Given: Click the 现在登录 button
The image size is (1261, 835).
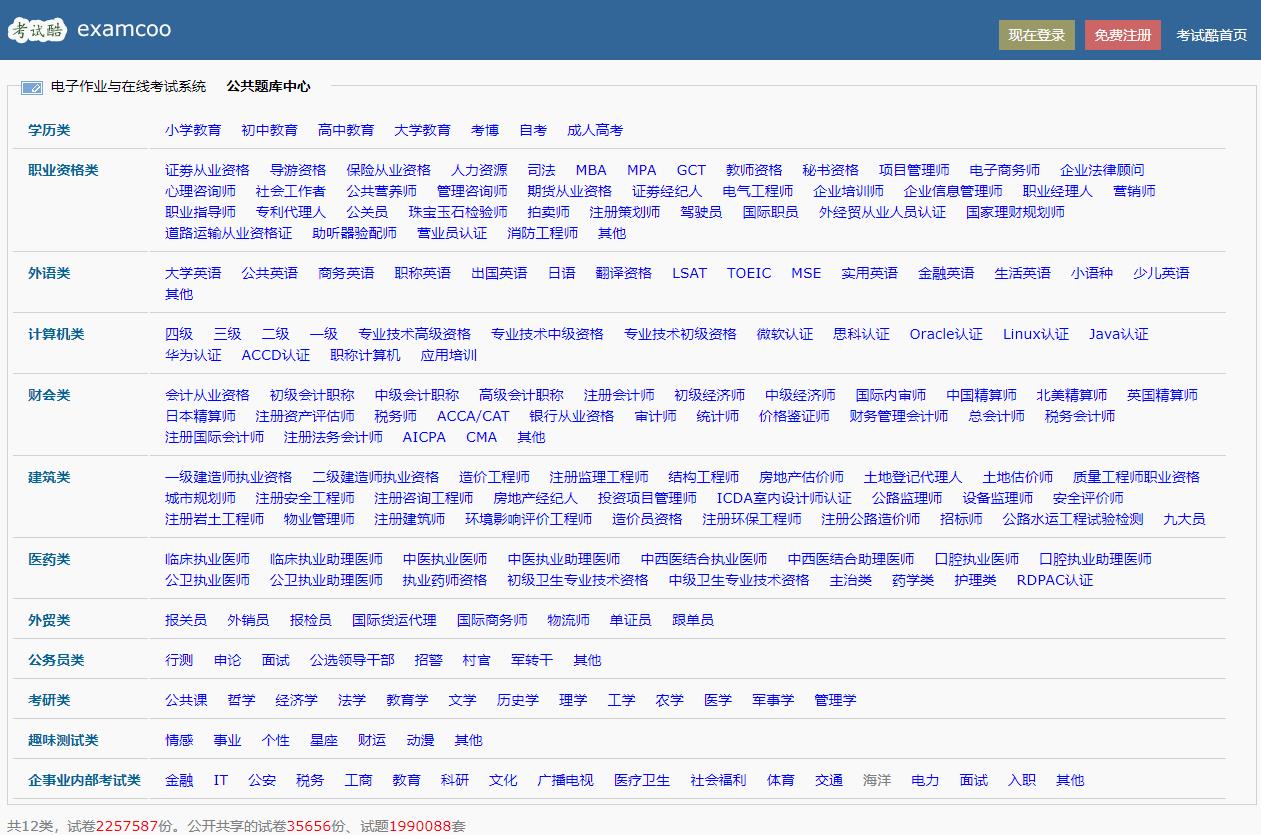Looking at the screenshot, I should [x=1036, y=32].
